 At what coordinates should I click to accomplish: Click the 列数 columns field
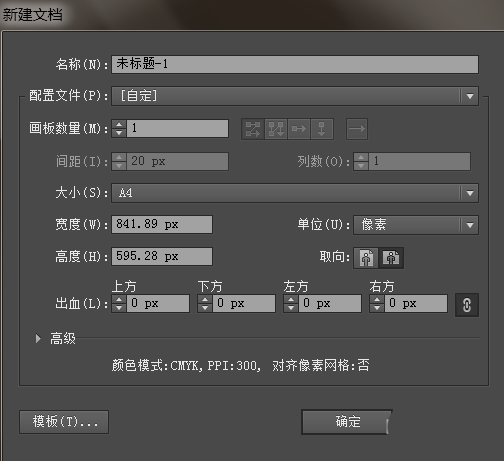pos(420,162)
